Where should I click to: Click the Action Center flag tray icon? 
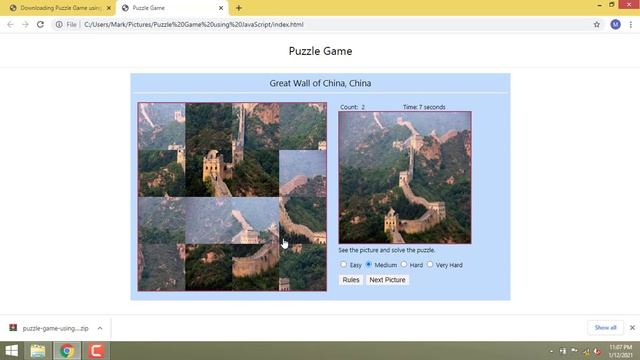pyautogui.click(x=574, y=351)
